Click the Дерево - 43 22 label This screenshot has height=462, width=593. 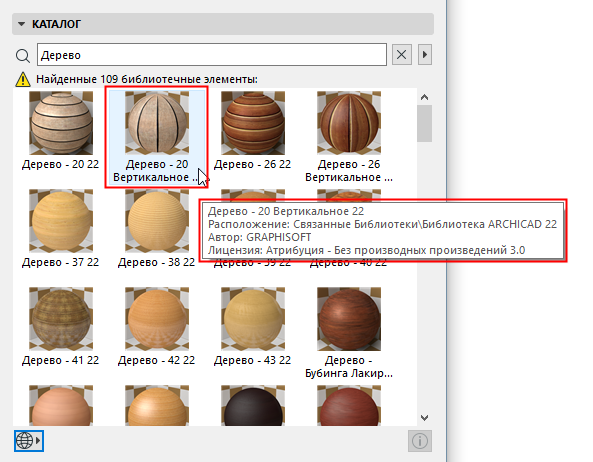253,360
